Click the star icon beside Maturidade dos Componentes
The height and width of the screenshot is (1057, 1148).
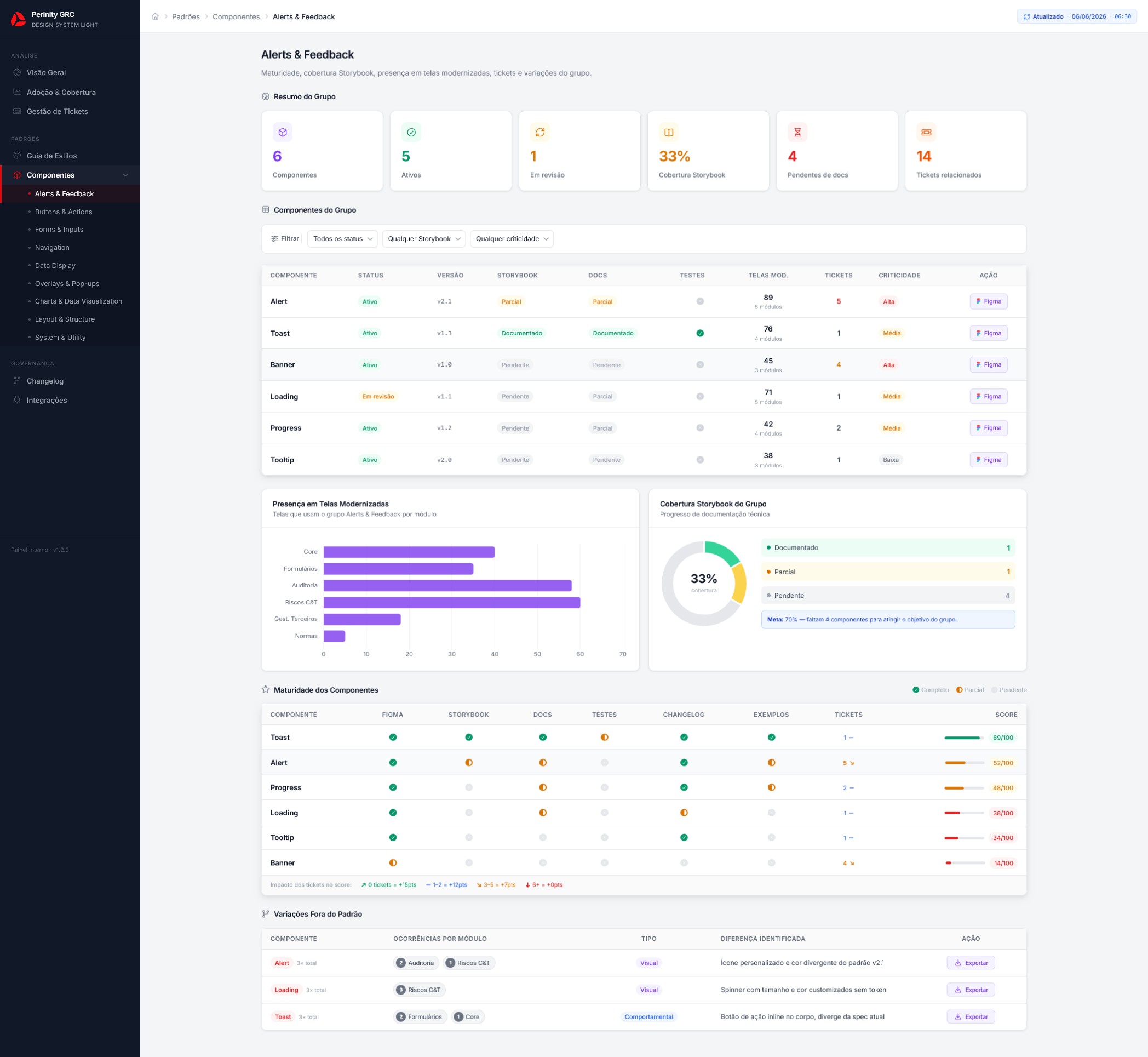(x=265, y=689)
